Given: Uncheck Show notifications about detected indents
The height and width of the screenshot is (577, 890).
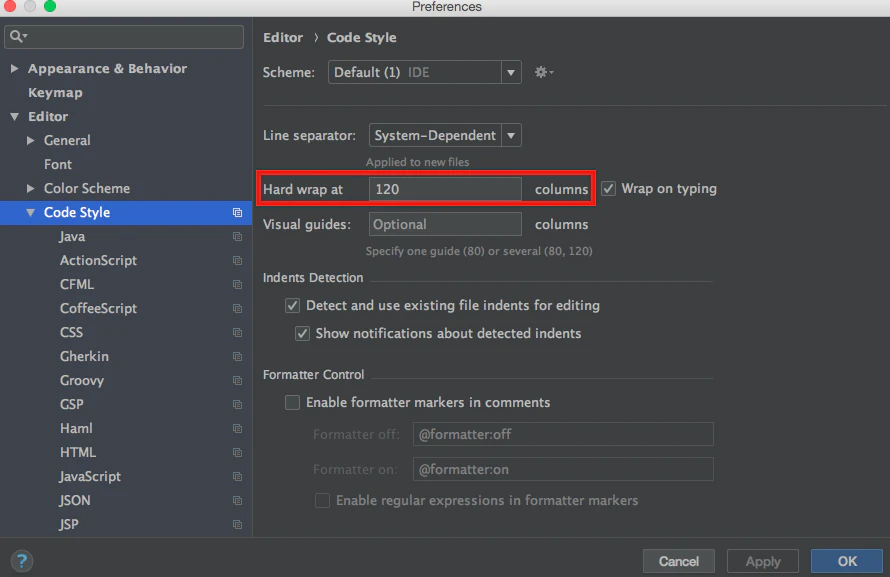Looking at the screenshot, I should click(x=302, y=333).
